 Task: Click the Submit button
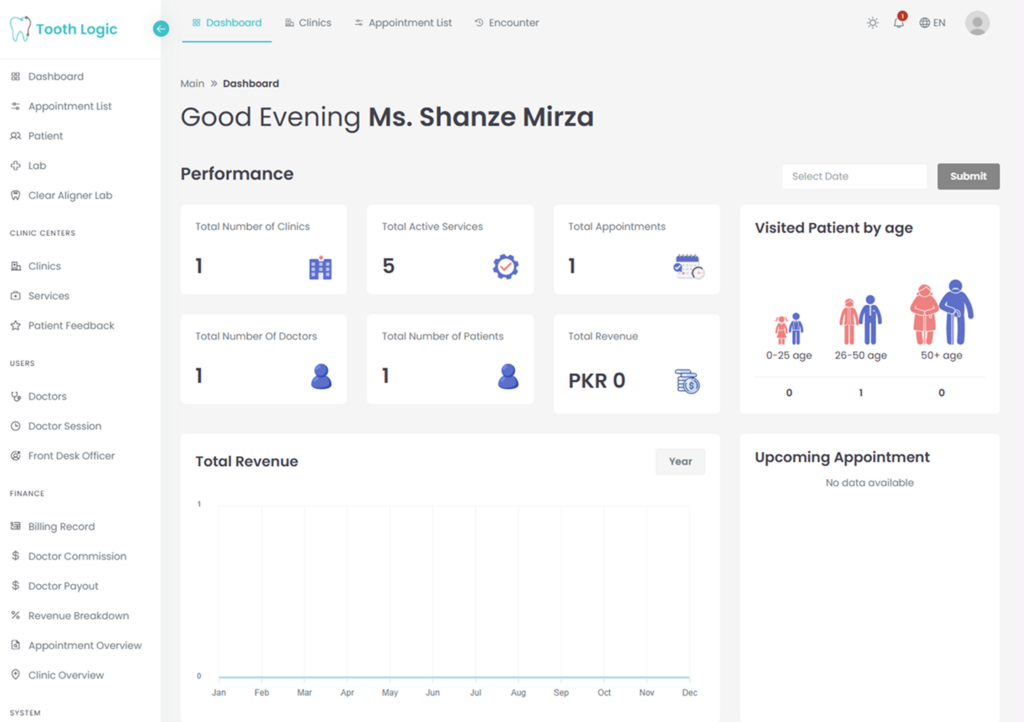pos(968,176)
